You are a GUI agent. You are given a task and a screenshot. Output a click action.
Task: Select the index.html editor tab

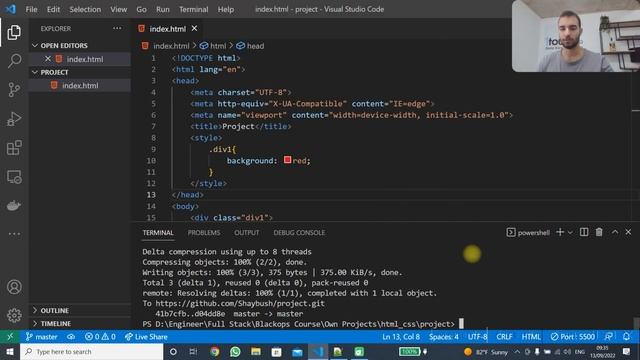click(x=167, y=29)
